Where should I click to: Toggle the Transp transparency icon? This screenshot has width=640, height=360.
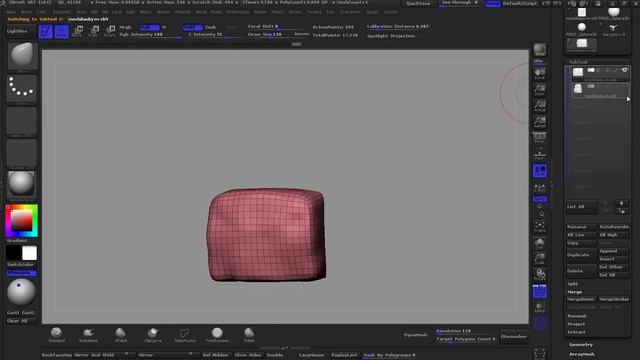540,308
